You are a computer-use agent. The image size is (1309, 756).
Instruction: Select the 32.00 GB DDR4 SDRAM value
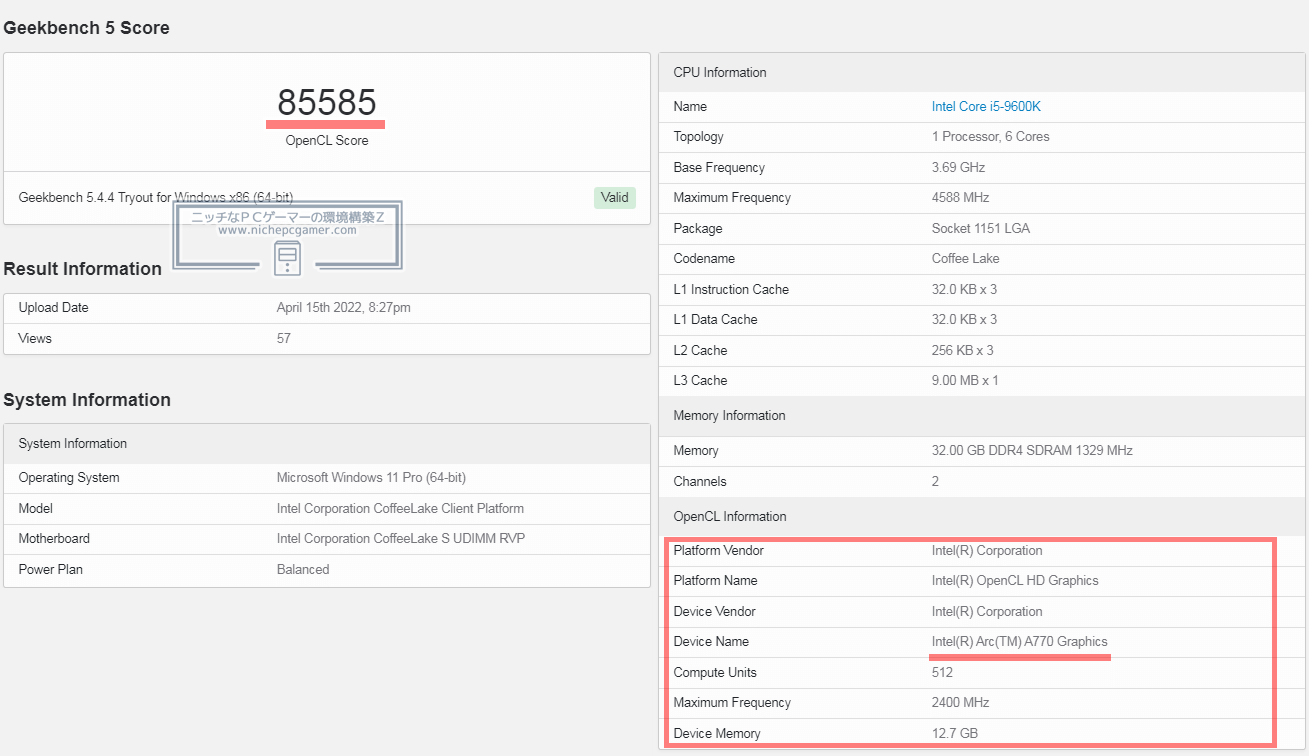(1032, 450)
